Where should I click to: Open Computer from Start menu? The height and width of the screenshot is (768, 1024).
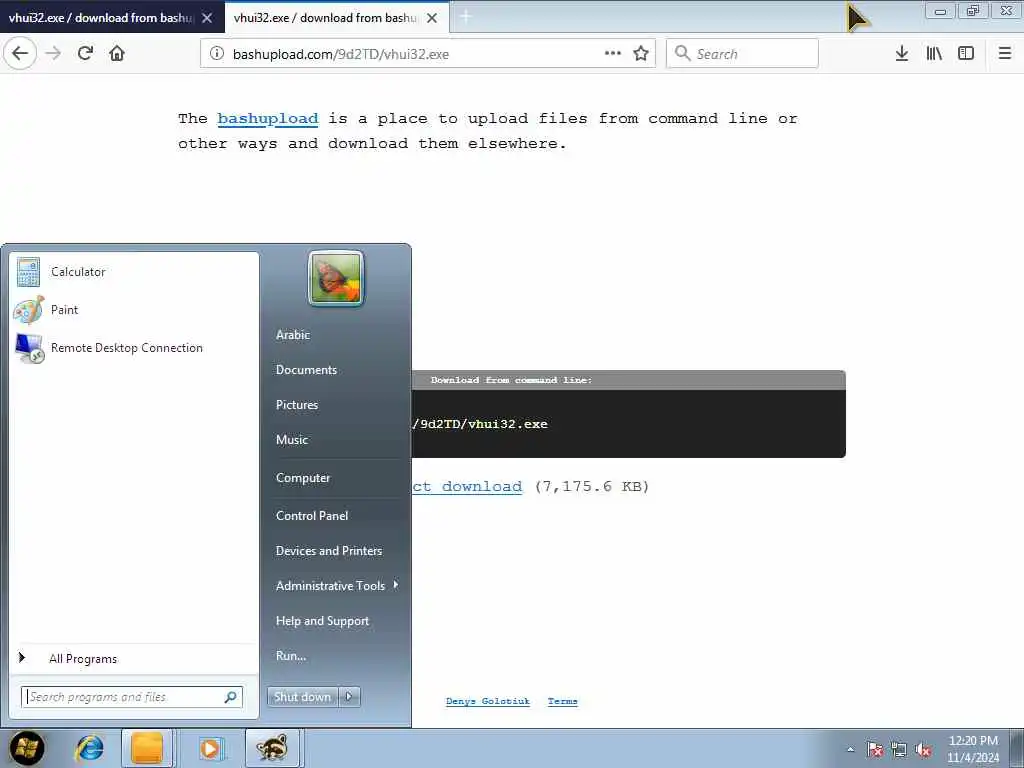pos(303,478)
